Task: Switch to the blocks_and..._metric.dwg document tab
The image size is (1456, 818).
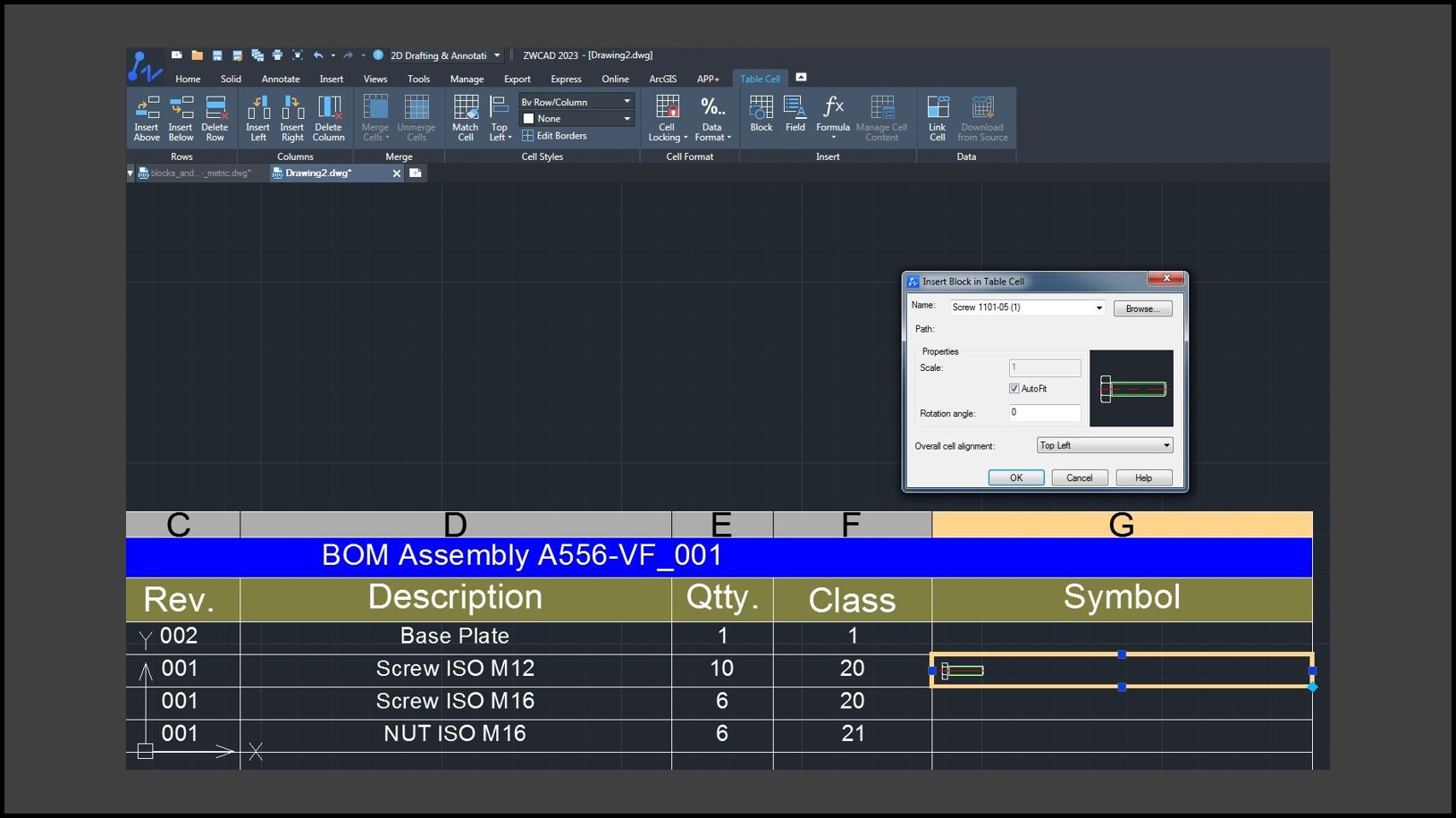Action: (x=199, y=173)
